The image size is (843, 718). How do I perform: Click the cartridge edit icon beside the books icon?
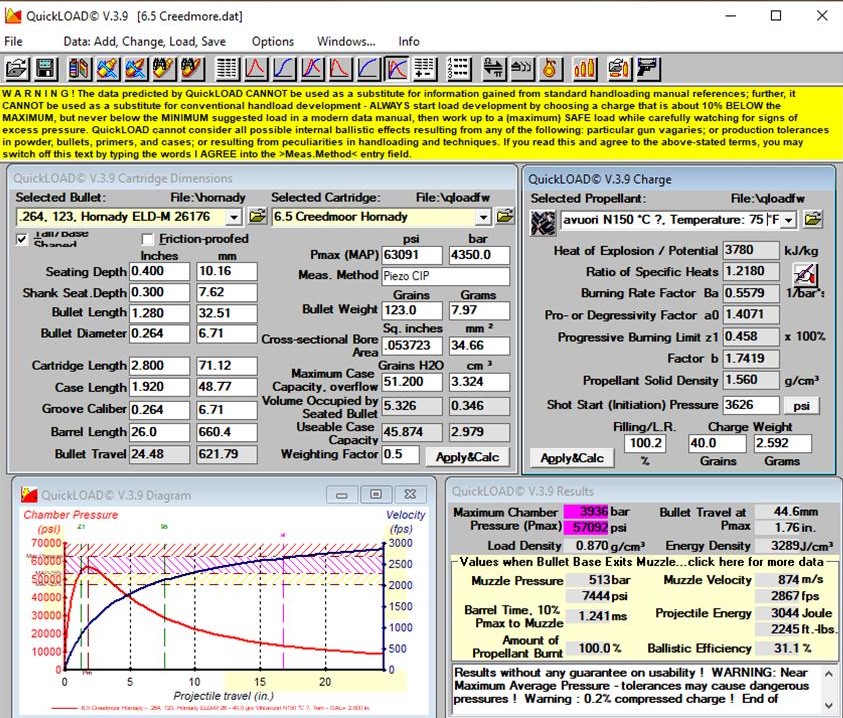tap(108, 69)
